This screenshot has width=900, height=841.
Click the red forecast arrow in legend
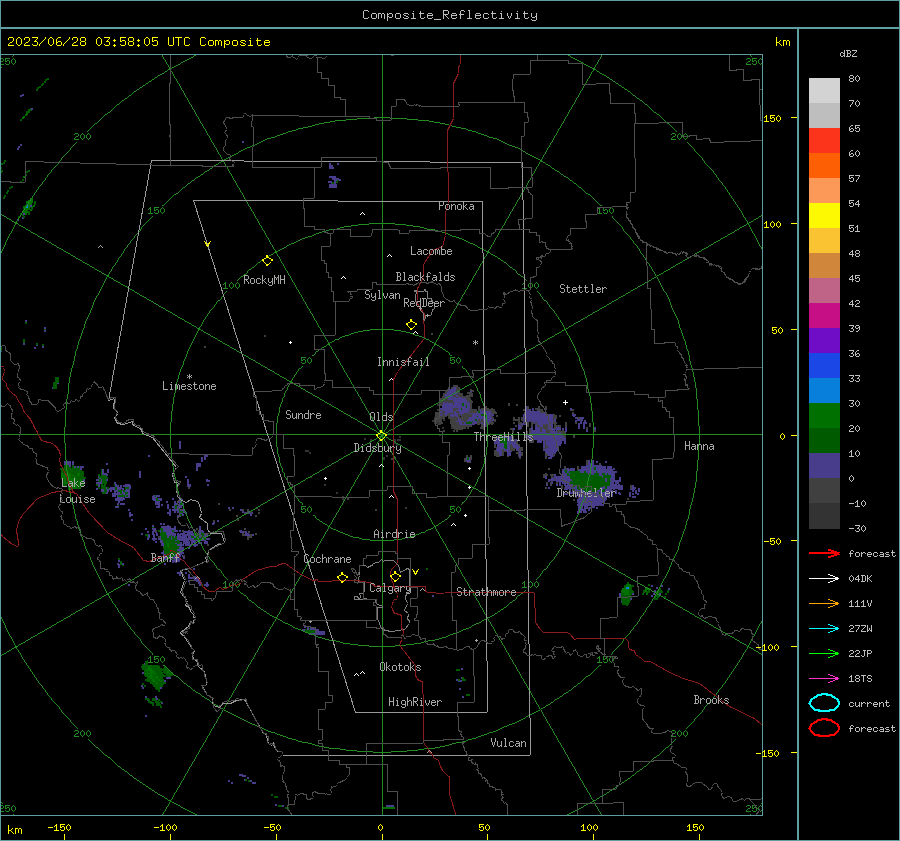coord(824,553)
